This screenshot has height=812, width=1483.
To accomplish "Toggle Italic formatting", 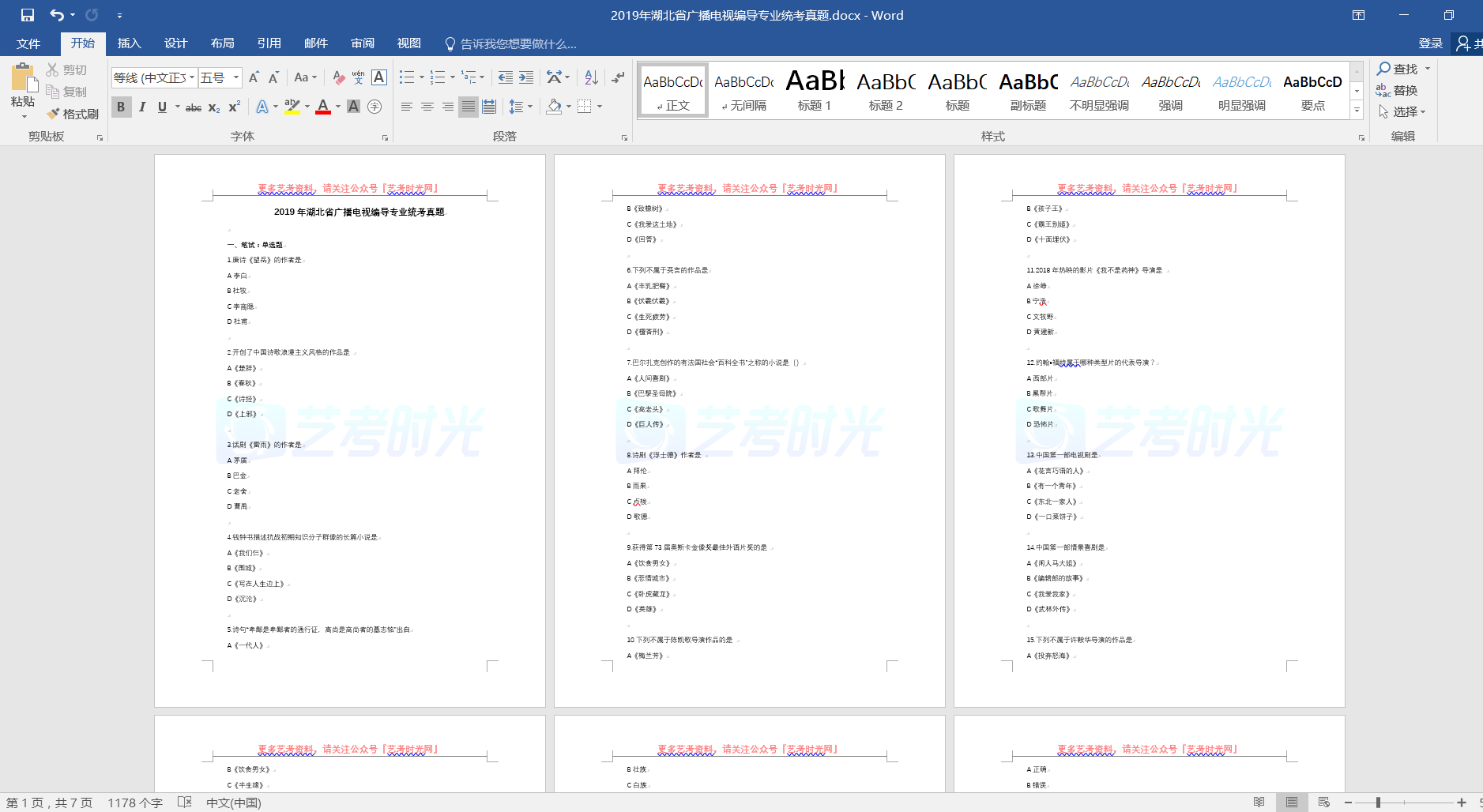I will click(x=142, y=107).
